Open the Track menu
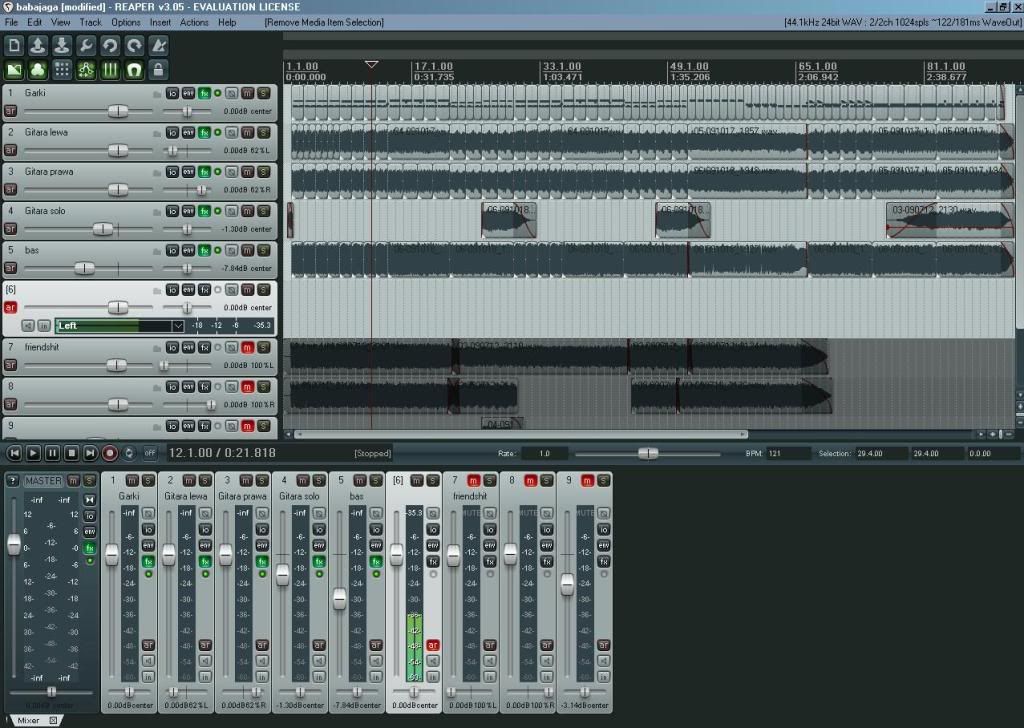This screenshot has width=1024, height=728. pos(90,22)
